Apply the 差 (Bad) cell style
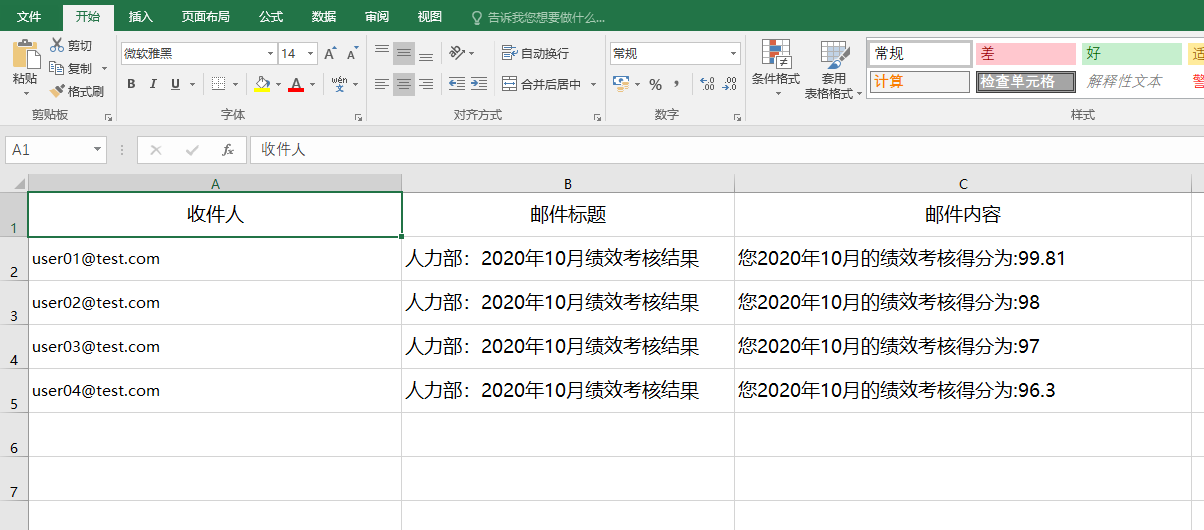Image resolution: width=1204 pixels, height=530 pixels. pyautogui.click(x=1026, y=54)
